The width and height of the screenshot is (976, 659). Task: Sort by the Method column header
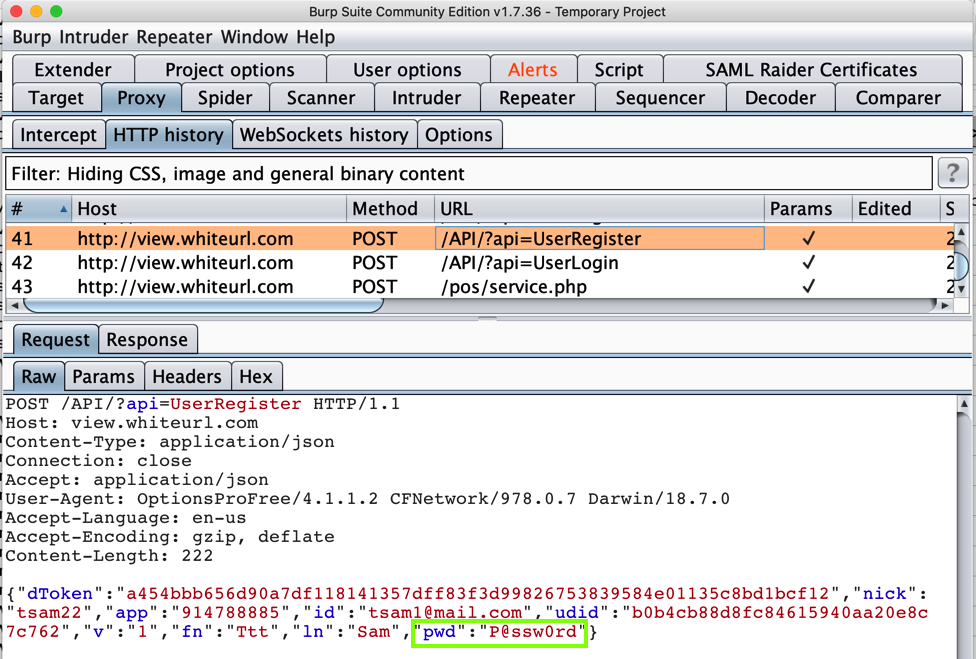click(x=391, y=208)
